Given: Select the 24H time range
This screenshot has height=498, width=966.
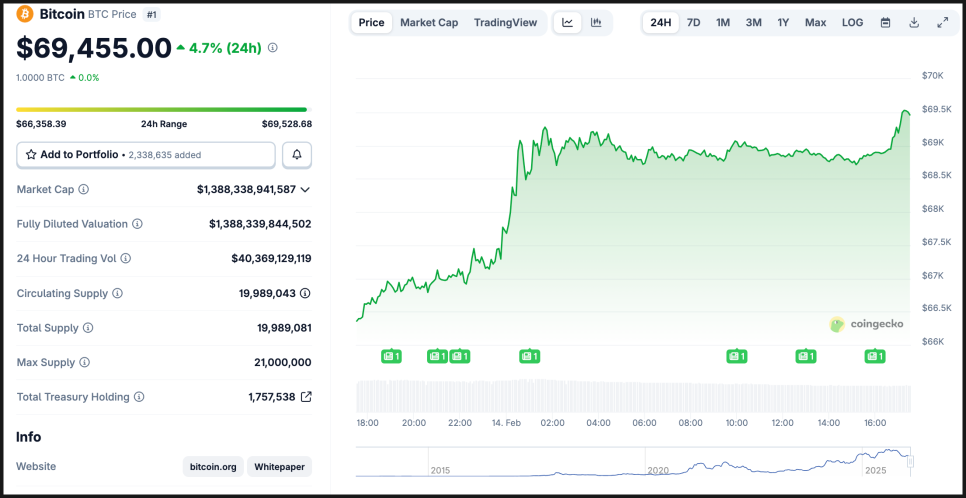Looking at the screenshot, I should [x=661, y=22].
